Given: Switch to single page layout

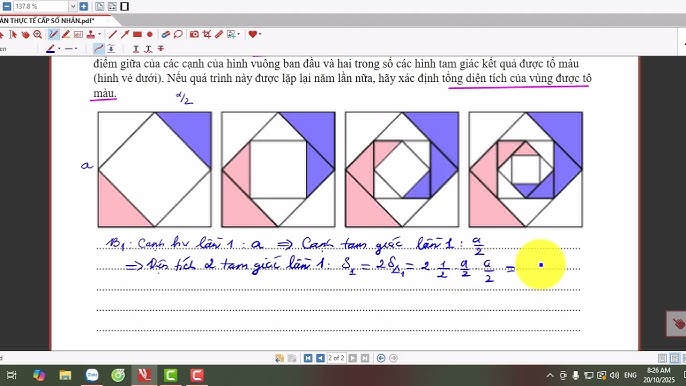Looking at the screenshot, I should coord(662,358).
